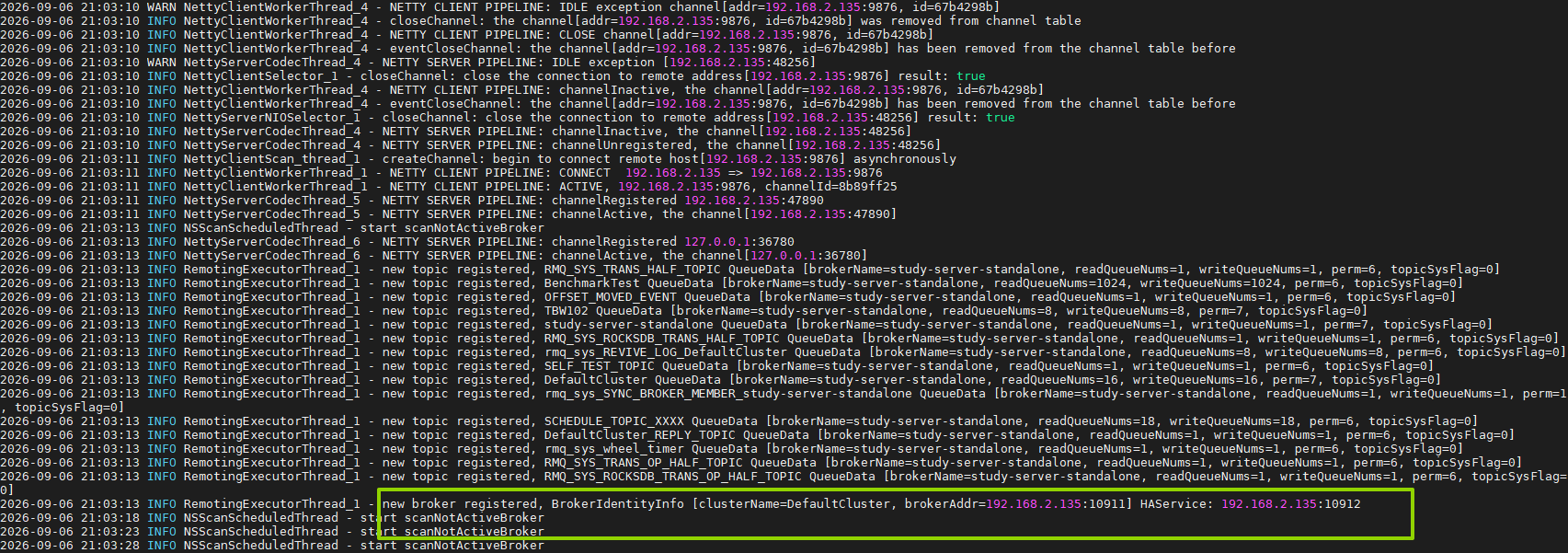The height and width of the screenshot is (553, 1568).
Task: Click the BrokerIdentityInfo text
Action: tap(617, 504)
